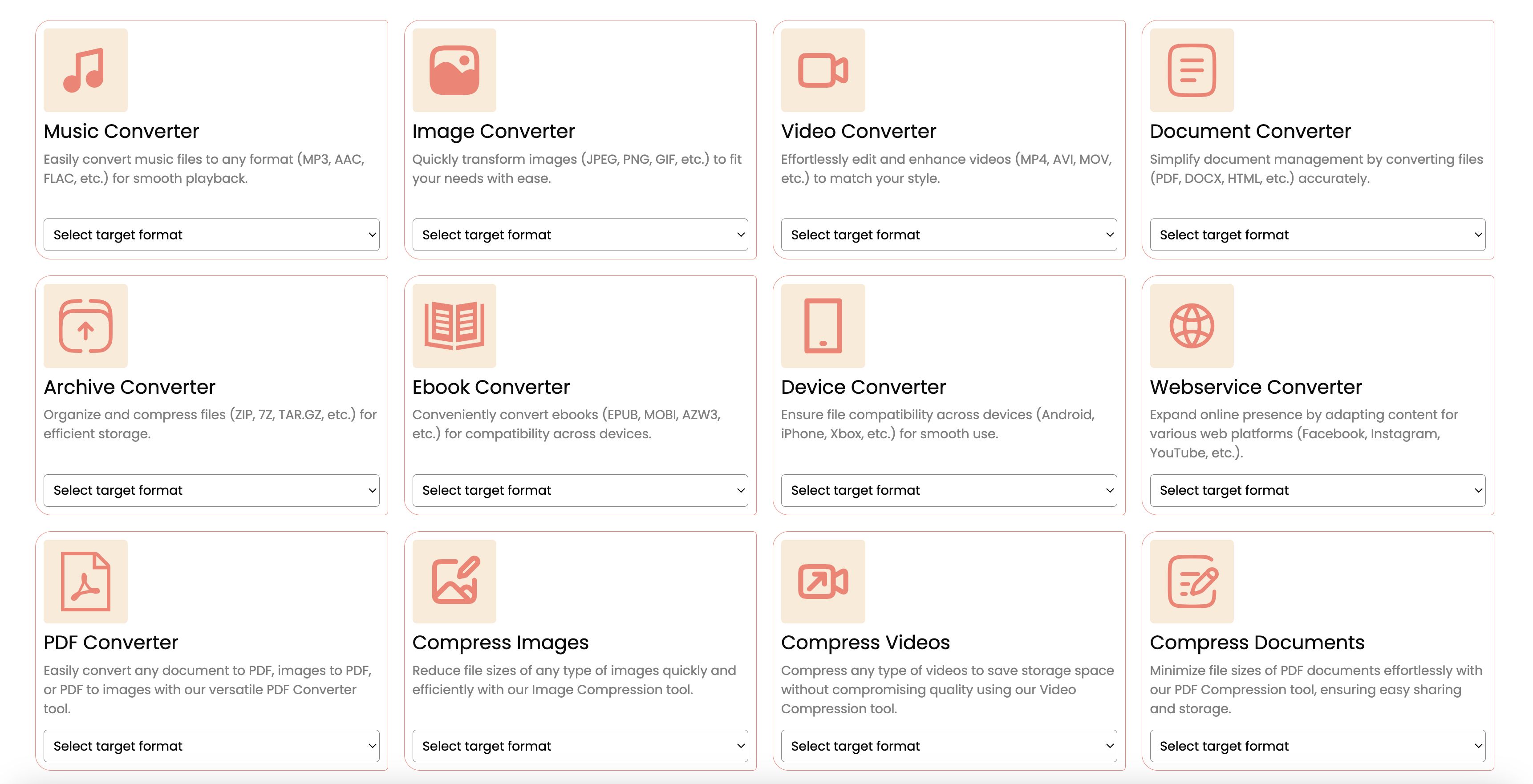Open Compress Images target format dropdown
Screen dimensions: 1533x784
tap(580, 746)
